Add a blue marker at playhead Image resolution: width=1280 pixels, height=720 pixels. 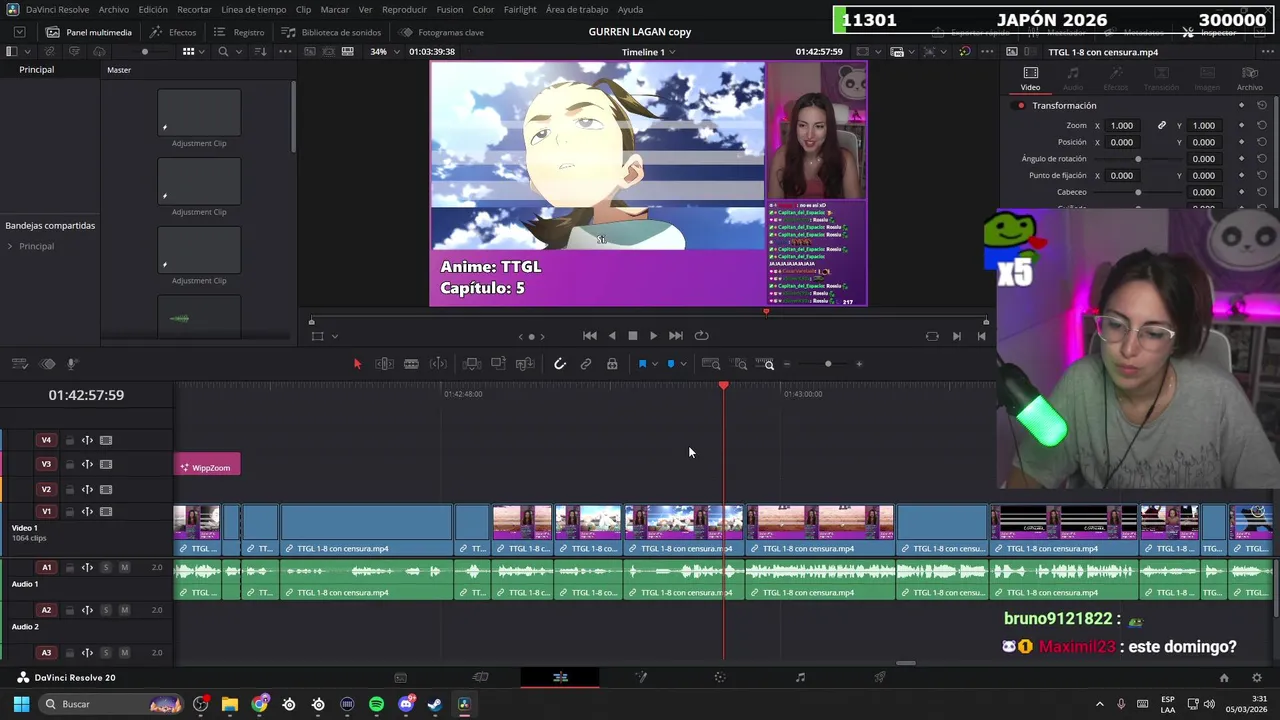[x=671, y=364]
